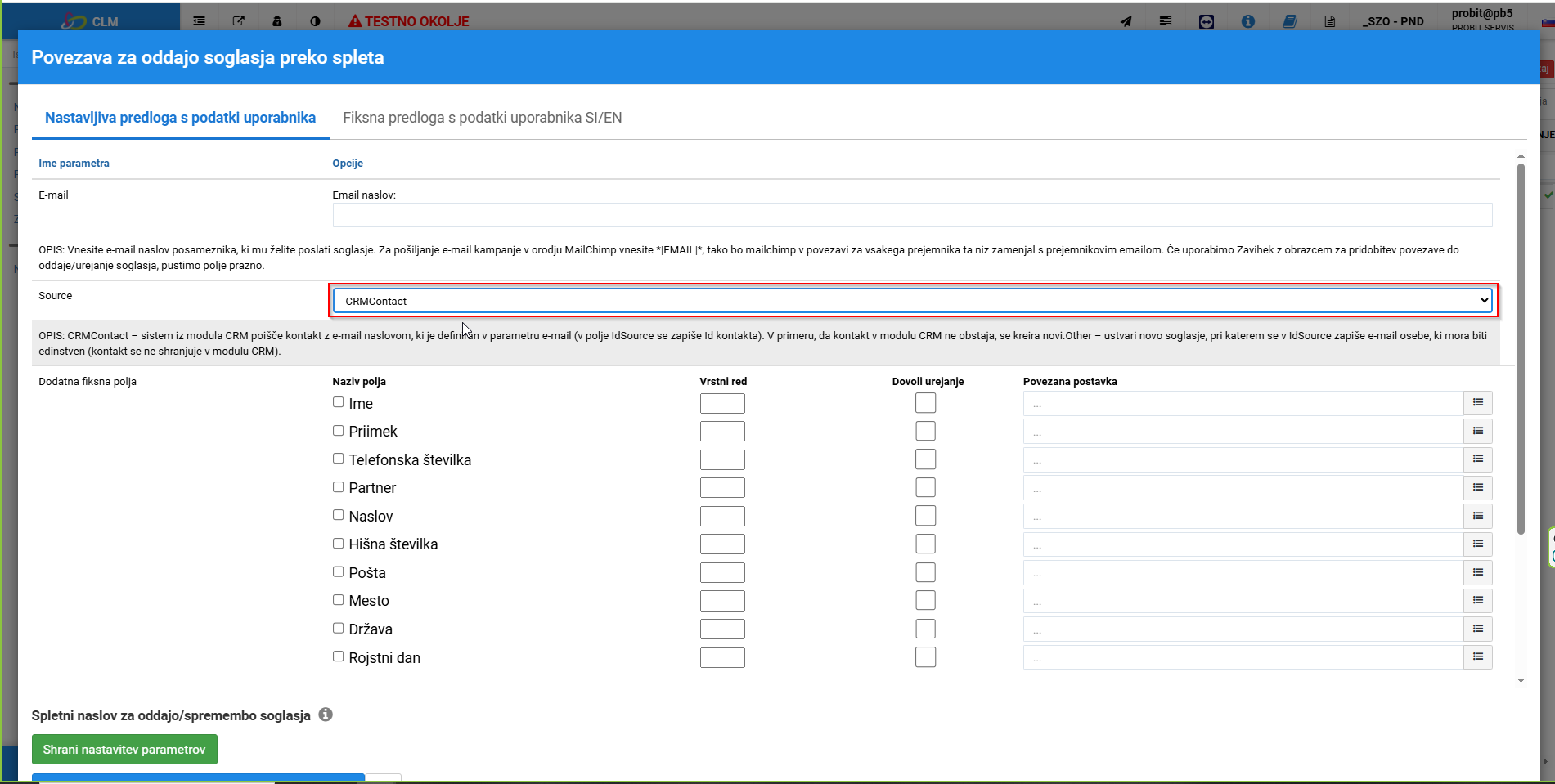Click the Ime parametra column header
Screen dimensions: 1555x784
(74, 164)
